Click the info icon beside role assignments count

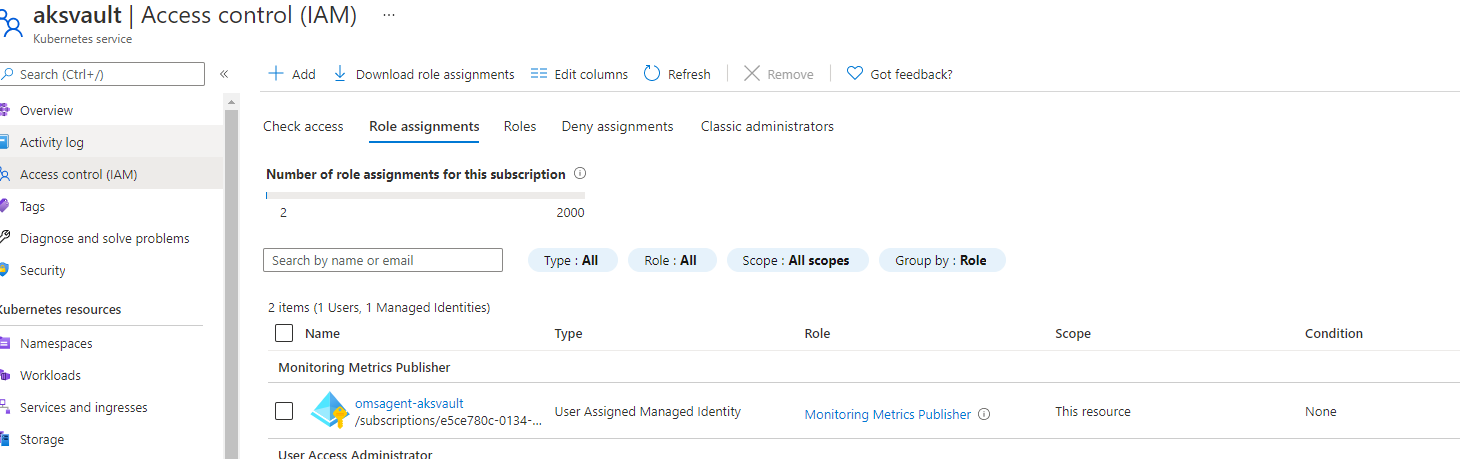click(580, 173)
